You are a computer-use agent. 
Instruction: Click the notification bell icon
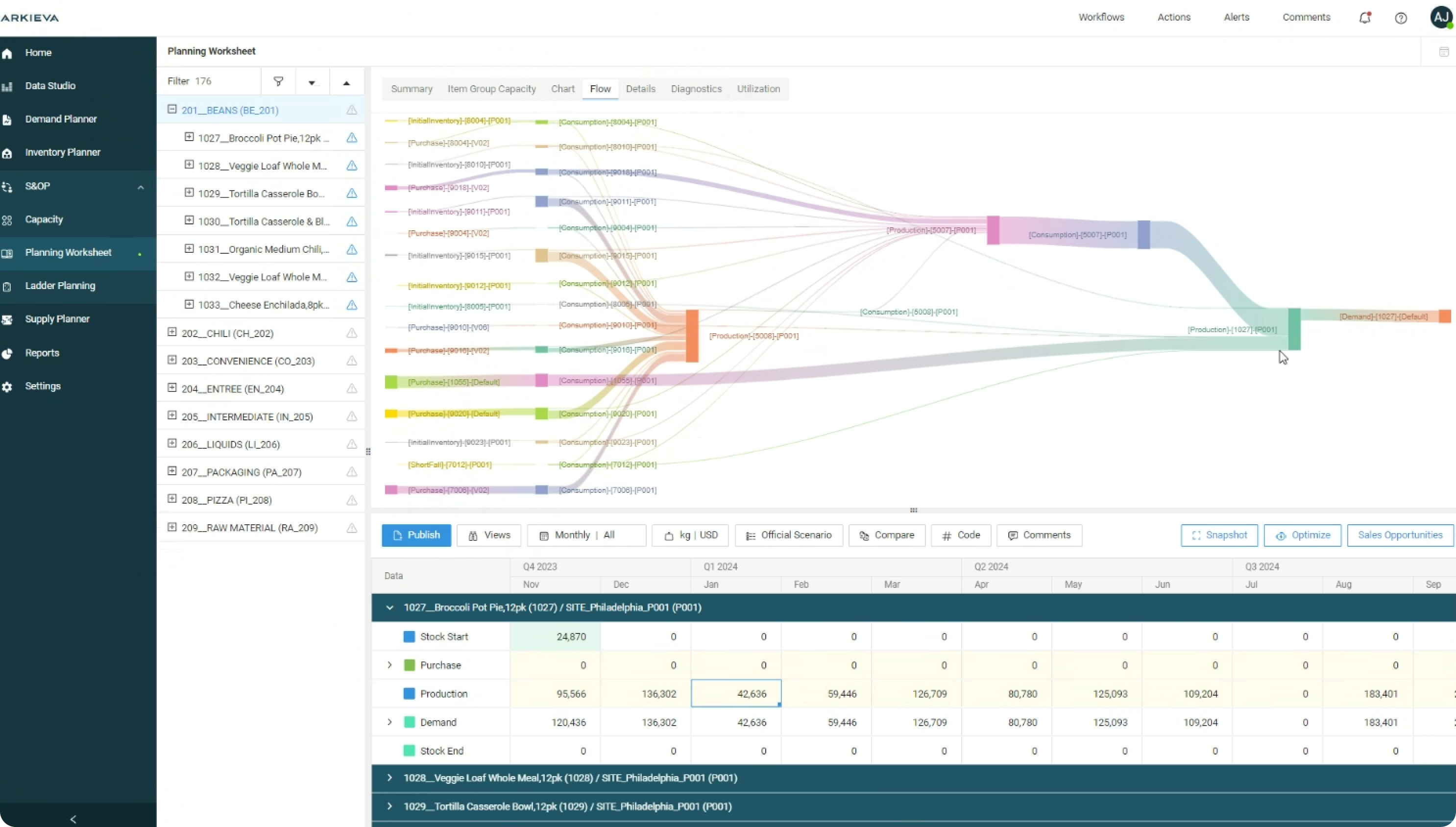1364,18
